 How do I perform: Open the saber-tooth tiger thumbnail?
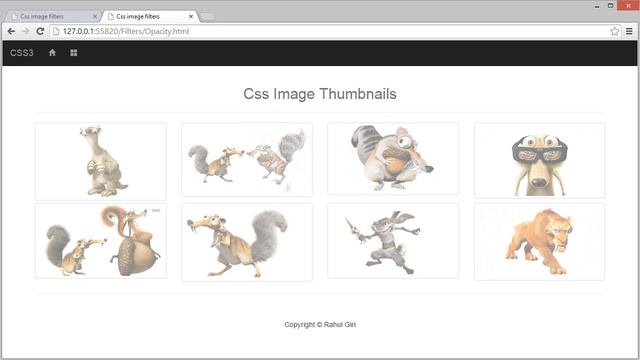[x=539, y=242]
